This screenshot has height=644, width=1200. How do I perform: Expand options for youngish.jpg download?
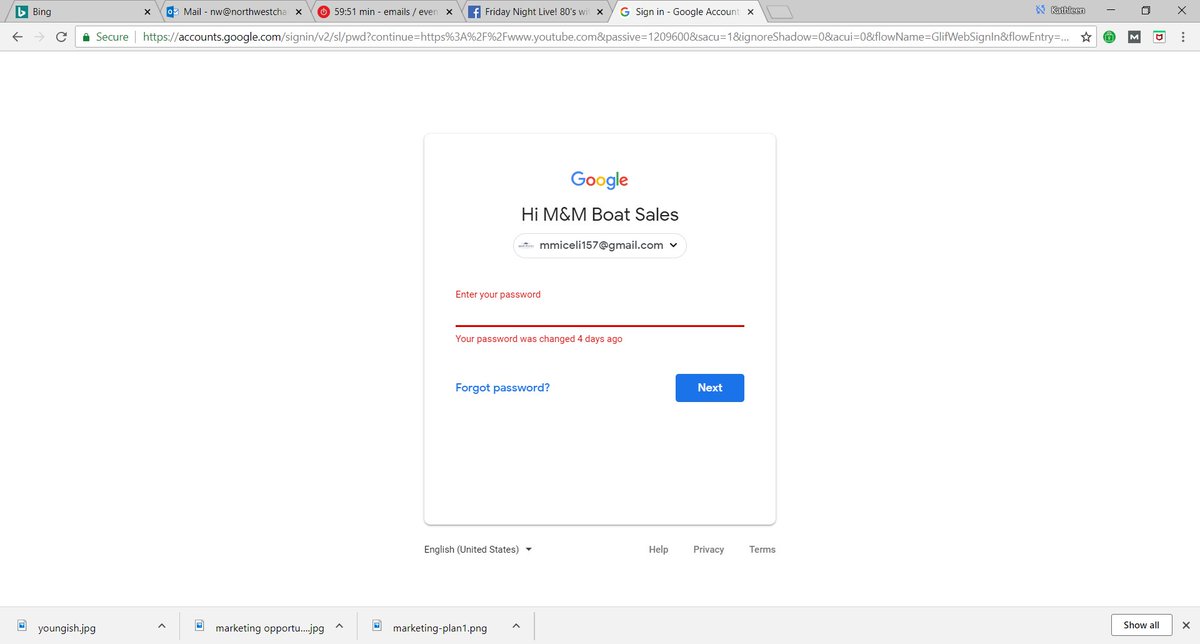[x=161, y=627]
